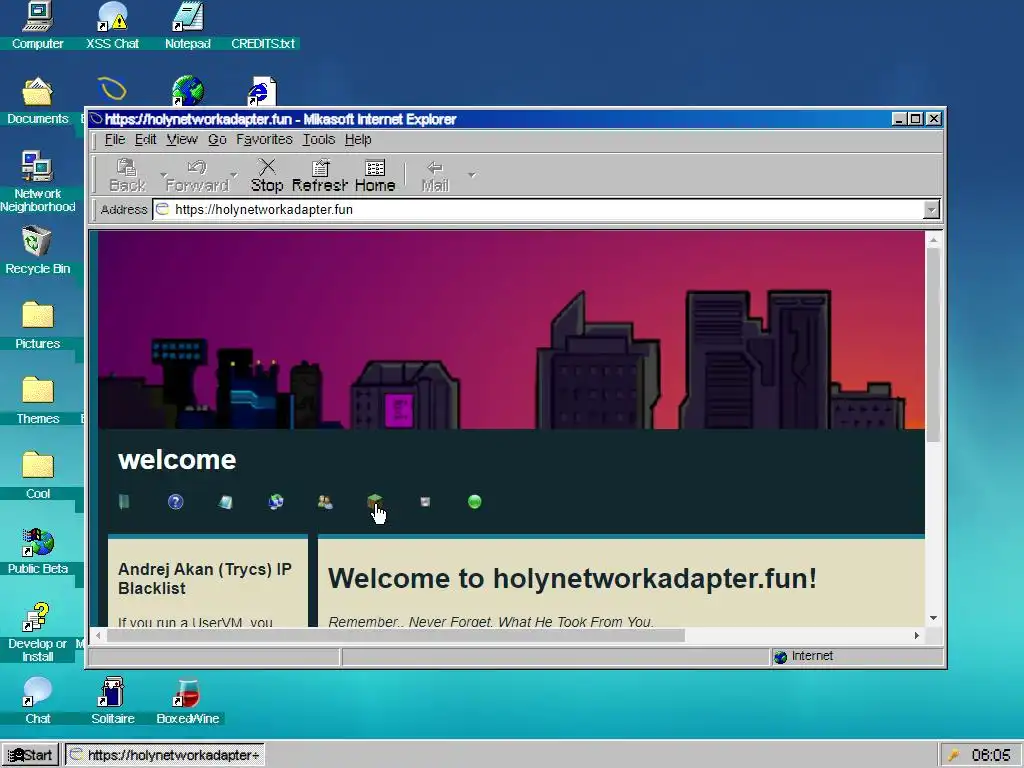Viewport: 1024px width, 768px height.
Task: Stop the page from loading
Action: pyautogui.click(x=267, y=176)
